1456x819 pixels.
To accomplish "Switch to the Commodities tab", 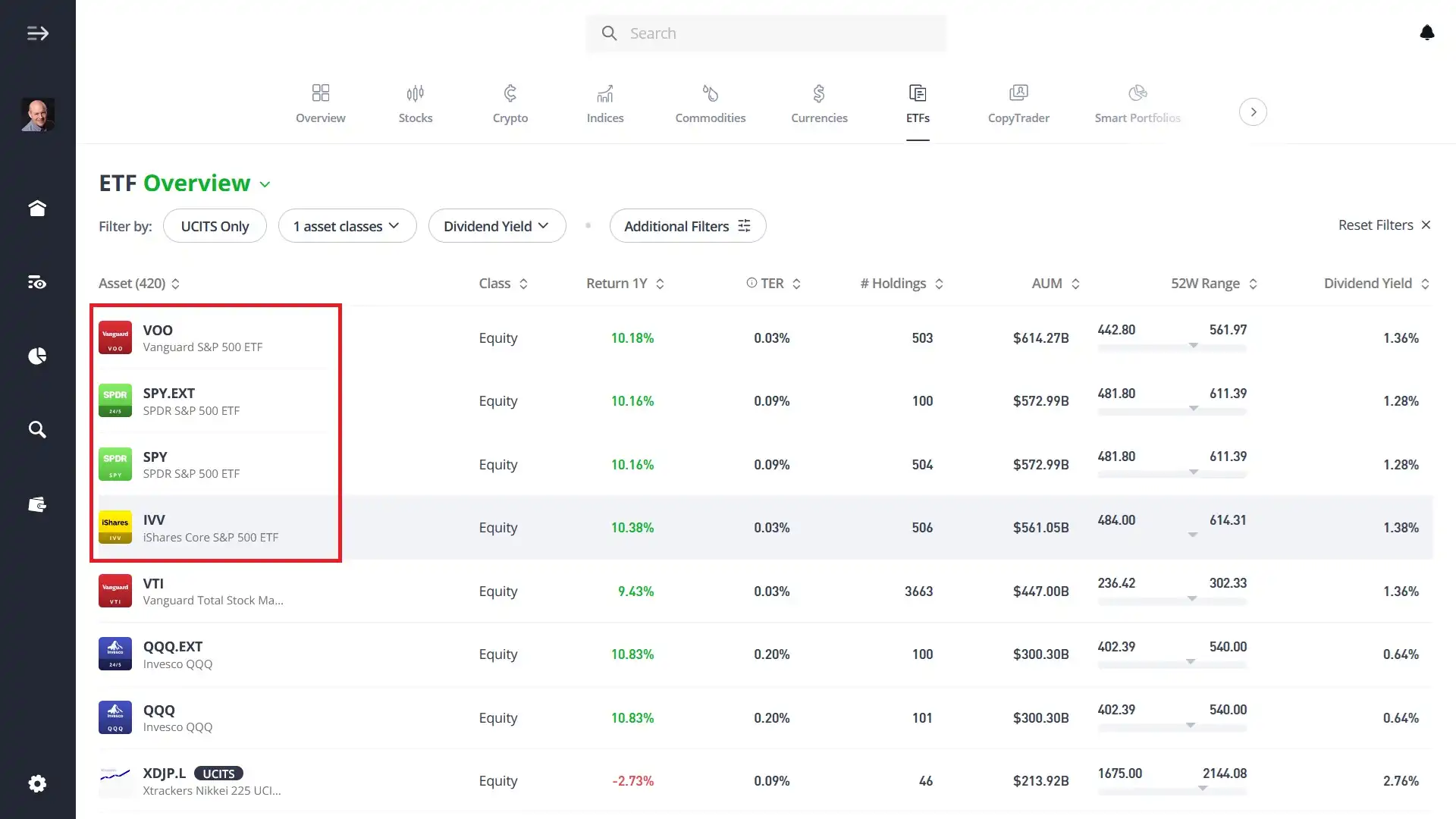I will [710, 104].
